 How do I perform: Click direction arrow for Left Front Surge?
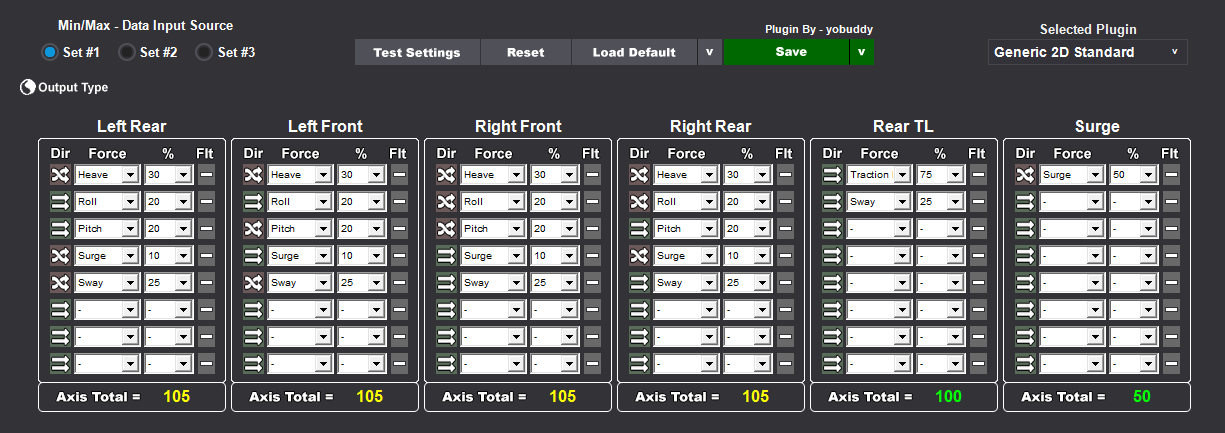[x=253, y=256]
